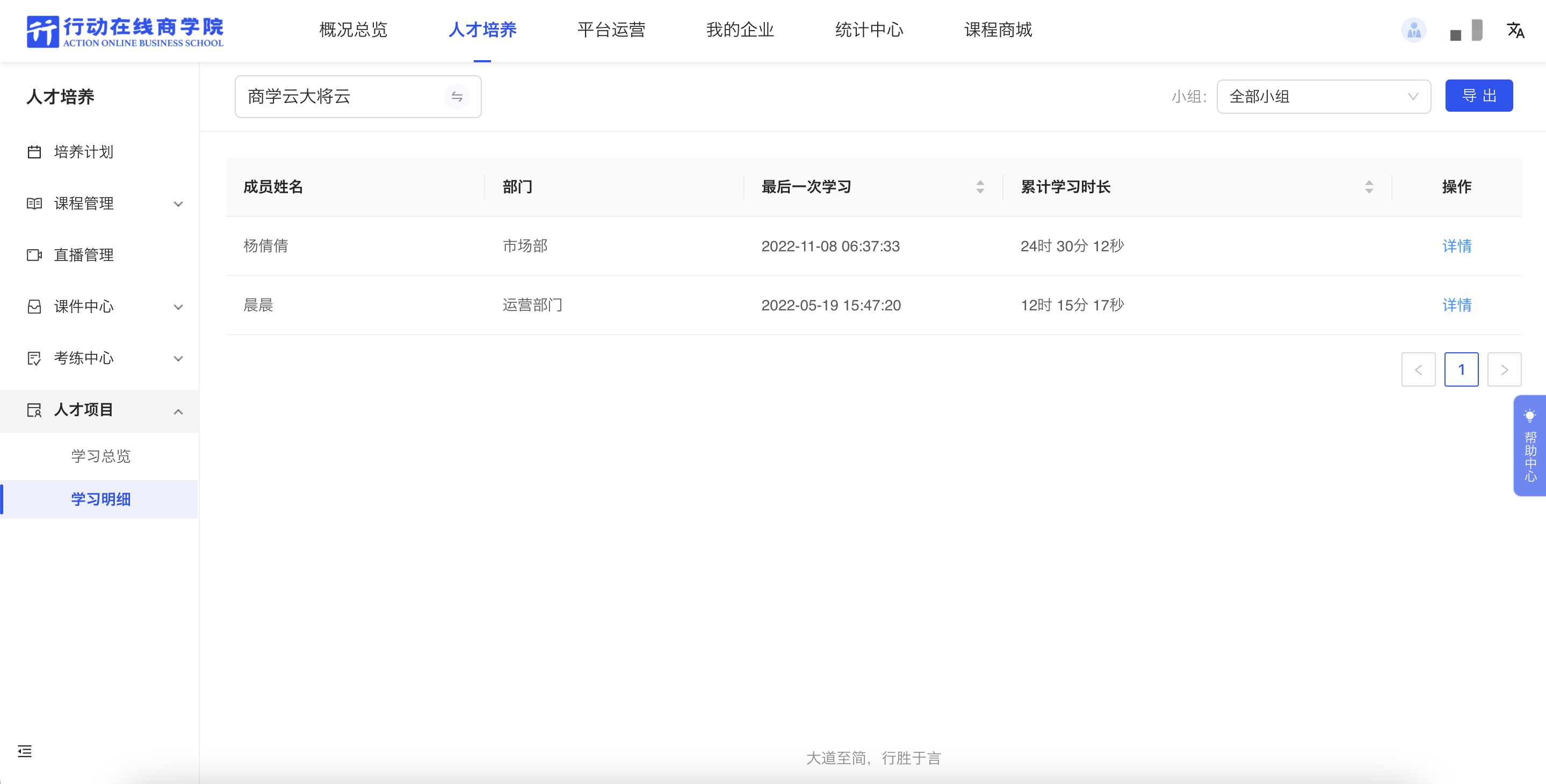Open the 商学云大将云 organization selector

click(x=358, y=97)
